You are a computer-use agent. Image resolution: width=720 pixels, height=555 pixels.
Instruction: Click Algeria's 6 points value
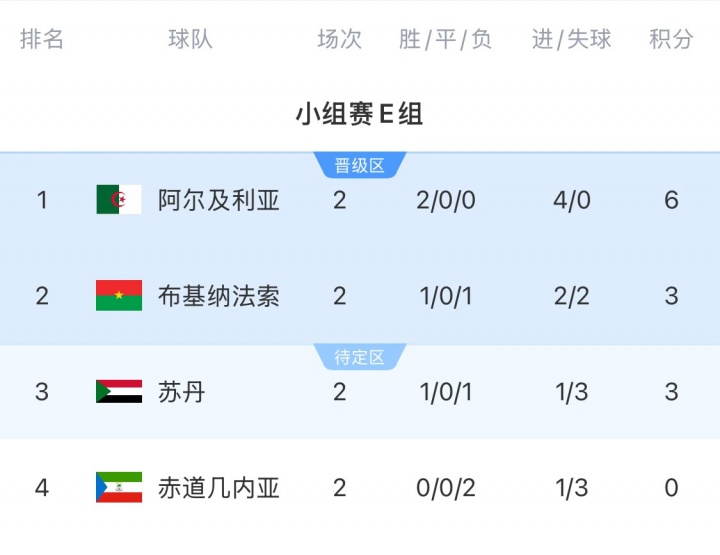(671, 200)
